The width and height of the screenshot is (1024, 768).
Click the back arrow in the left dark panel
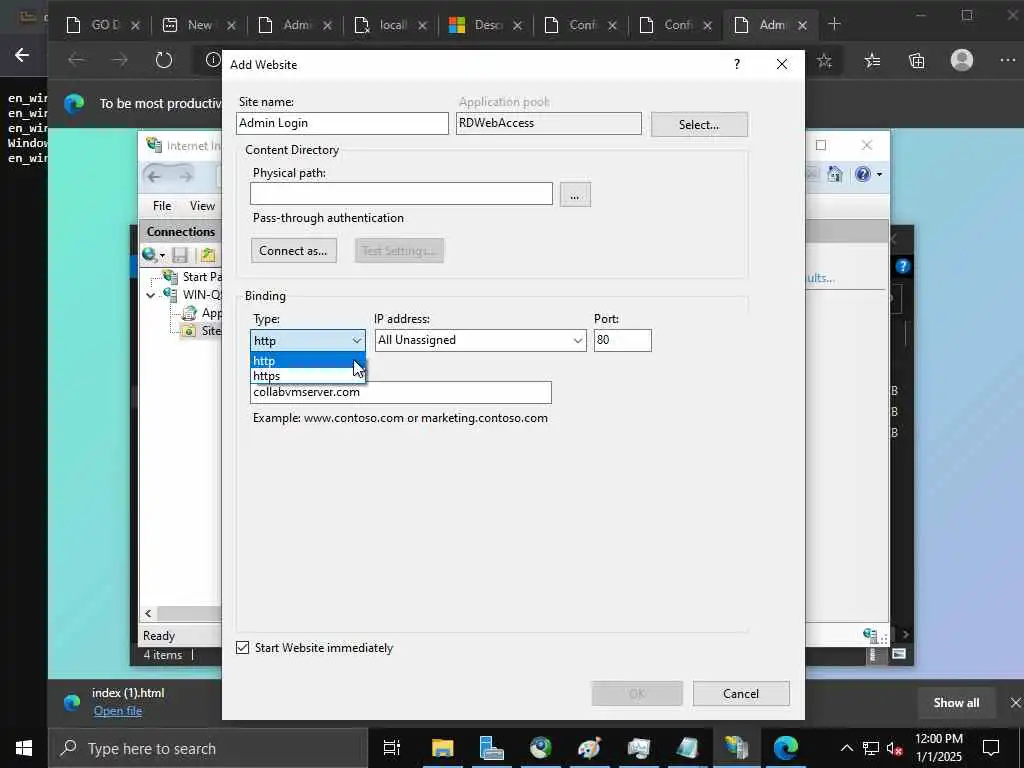click(x=22, y=56)
